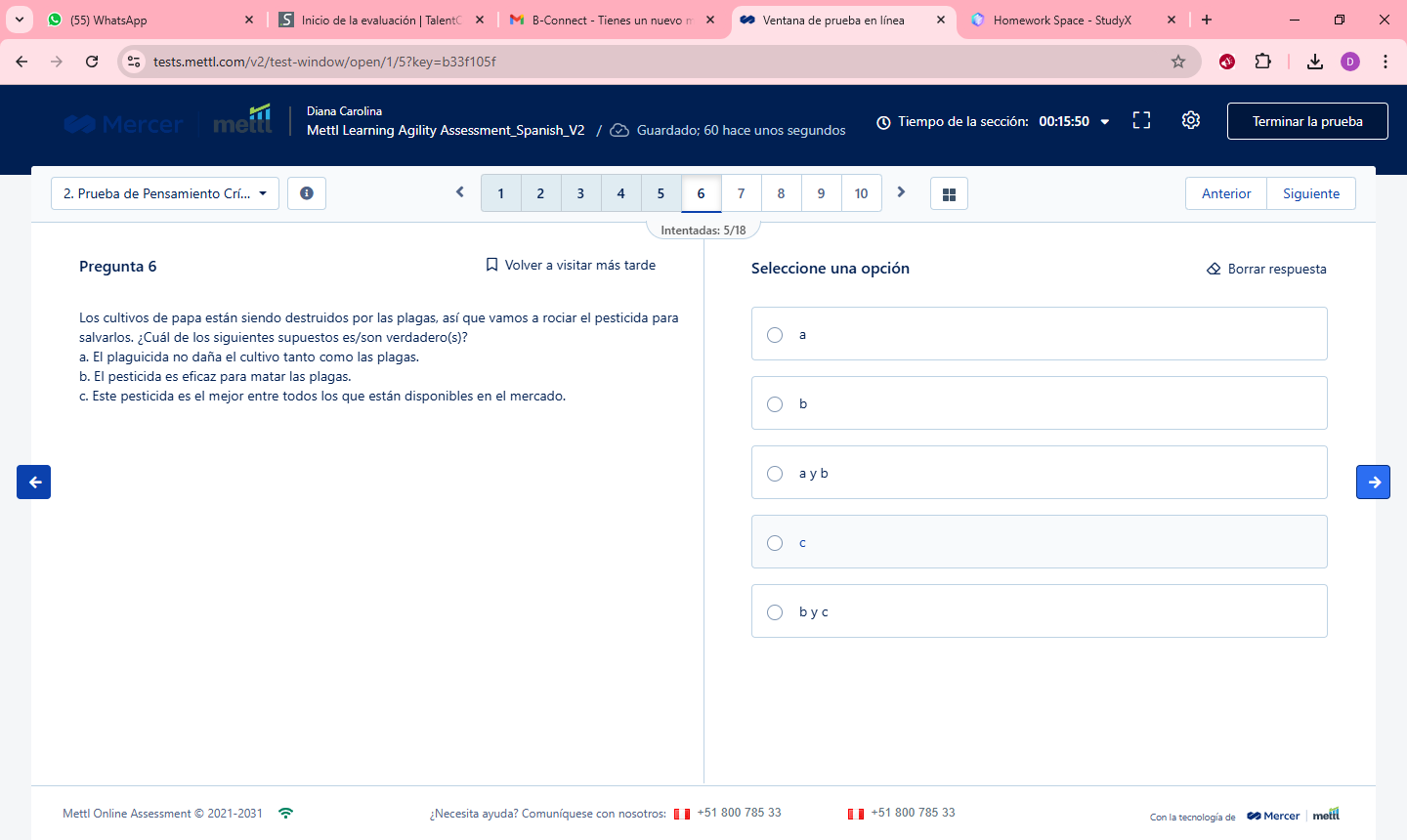Click the Siguiente button
The image size is (1407, 840).
click(1311, 193)
